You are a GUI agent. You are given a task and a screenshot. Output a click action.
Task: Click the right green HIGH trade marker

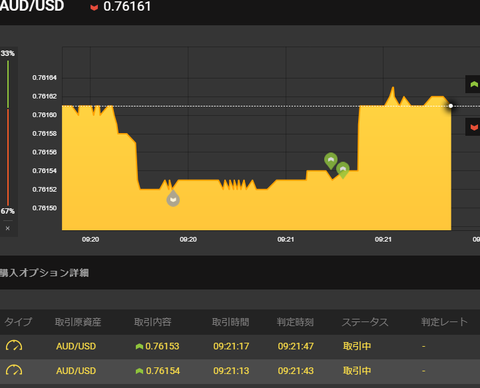tap(343, 170)
